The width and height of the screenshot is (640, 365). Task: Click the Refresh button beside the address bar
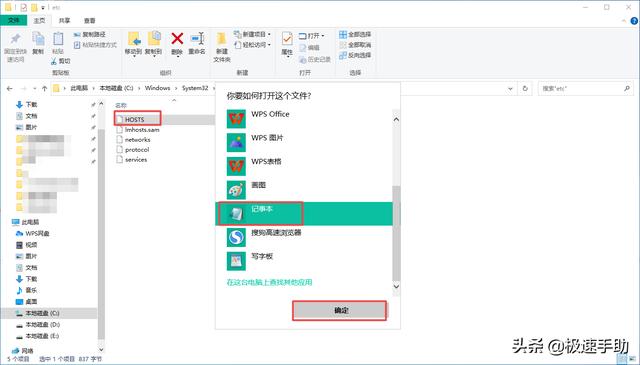(x=525, y=88)
